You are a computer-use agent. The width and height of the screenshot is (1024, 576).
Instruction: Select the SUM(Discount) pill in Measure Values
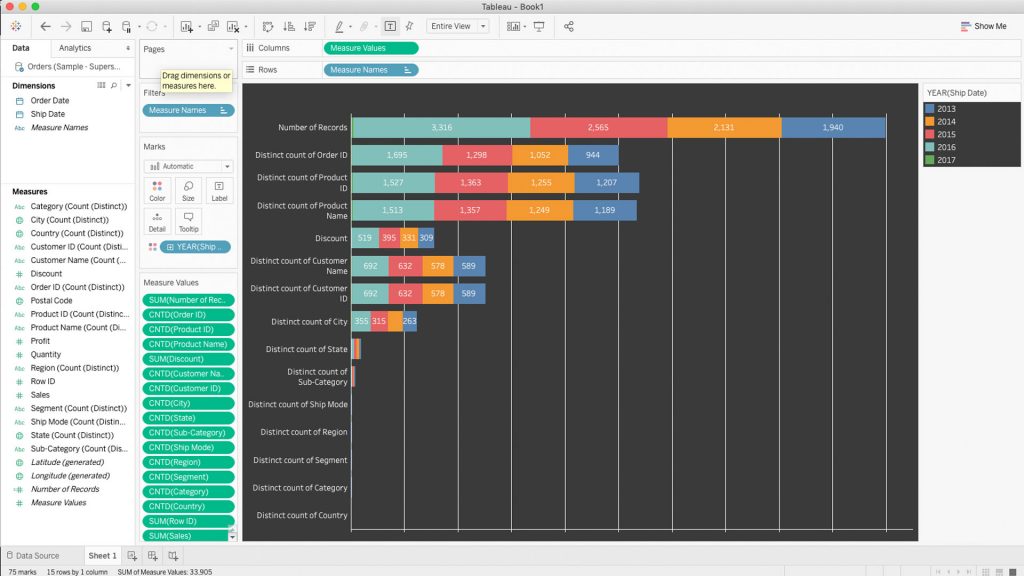tap(188, 359)
